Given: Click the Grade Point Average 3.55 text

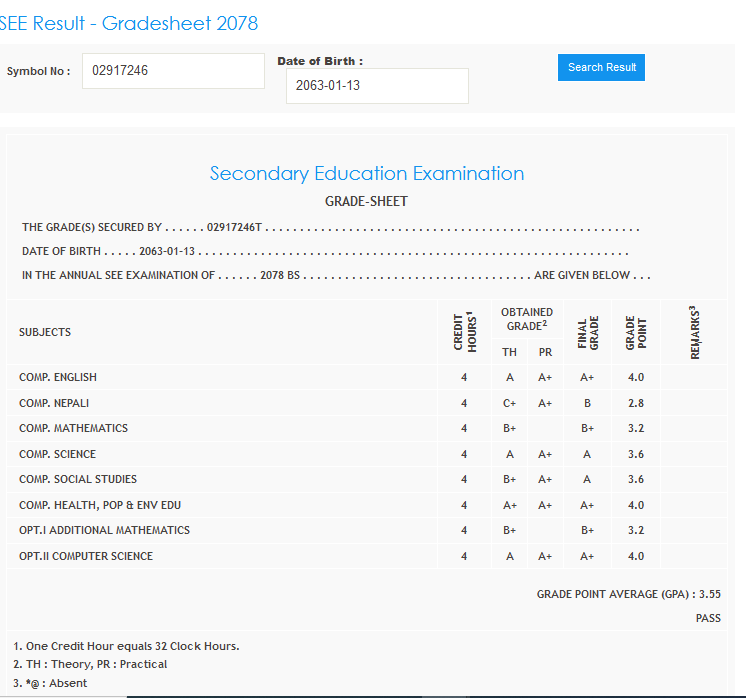Looking at the screenshot, I should click(x=628, y=594).
